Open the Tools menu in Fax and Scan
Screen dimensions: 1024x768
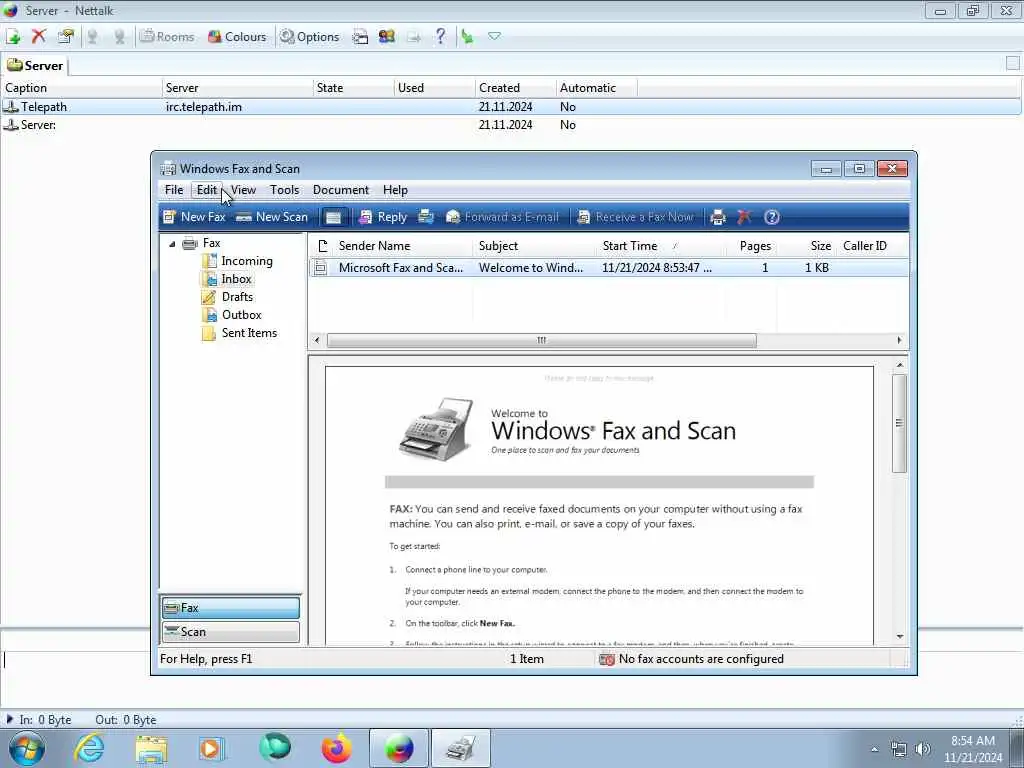click(284, 190)
